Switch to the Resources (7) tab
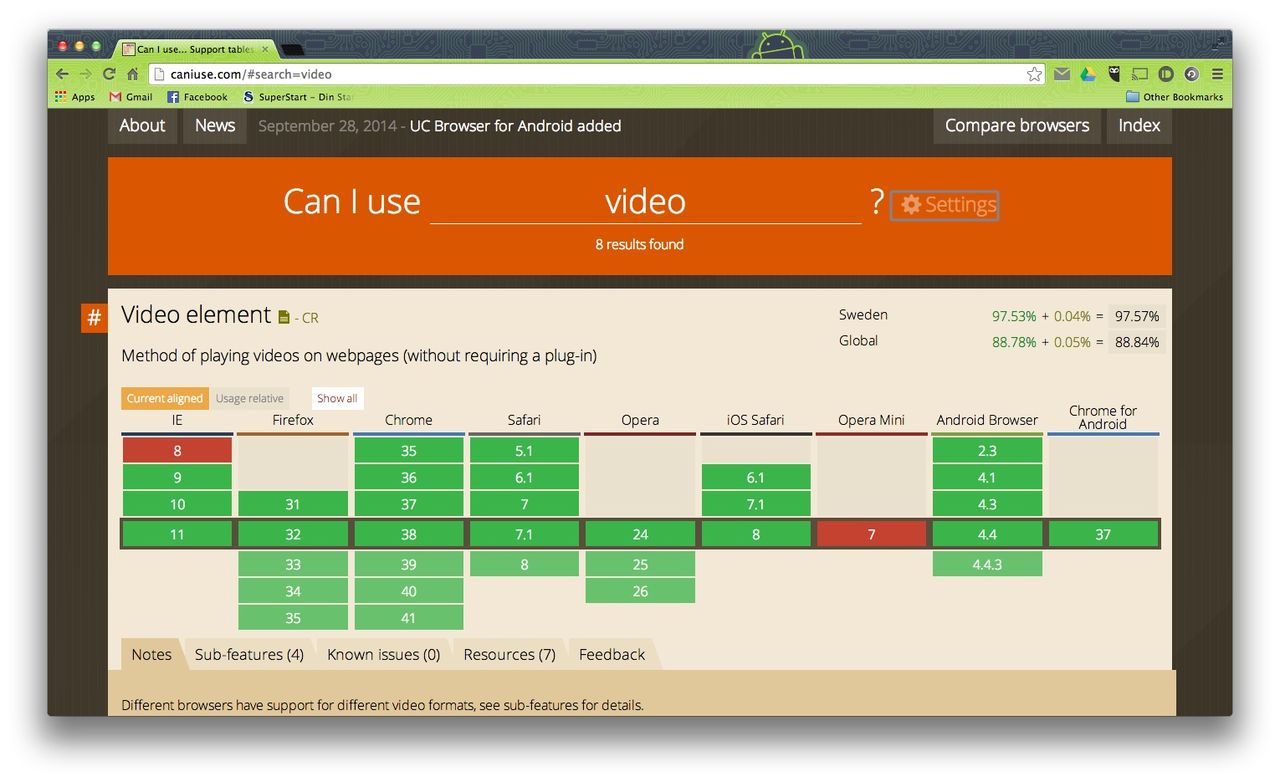Image resolution: width=1280 pixels, height=782 pixels. click(509, 655)
